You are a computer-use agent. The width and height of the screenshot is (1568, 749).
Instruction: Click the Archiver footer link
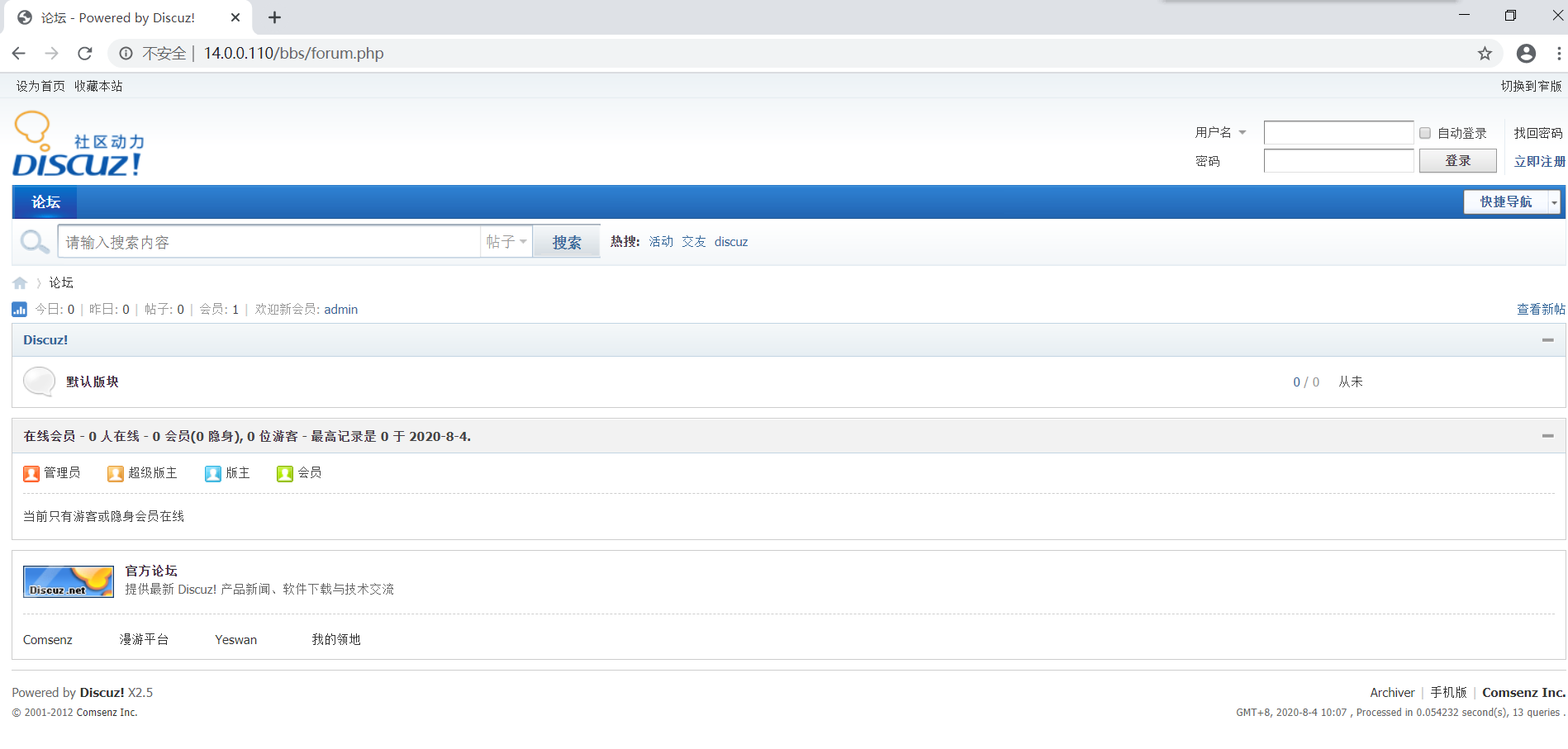pyautogui.click(x=1392, y=693)
